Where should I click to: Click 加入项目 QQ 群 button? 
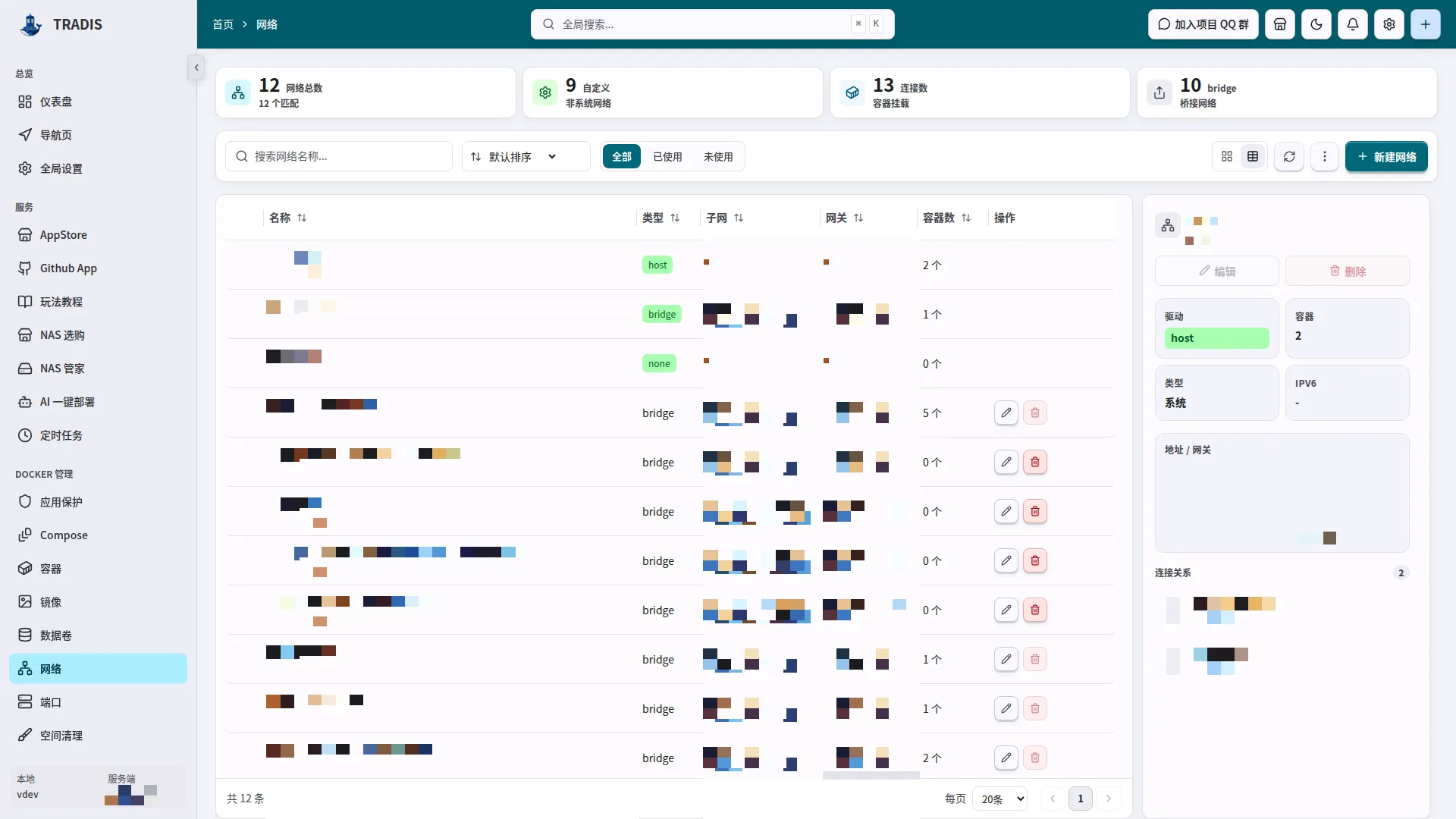tap(1203, 24)
